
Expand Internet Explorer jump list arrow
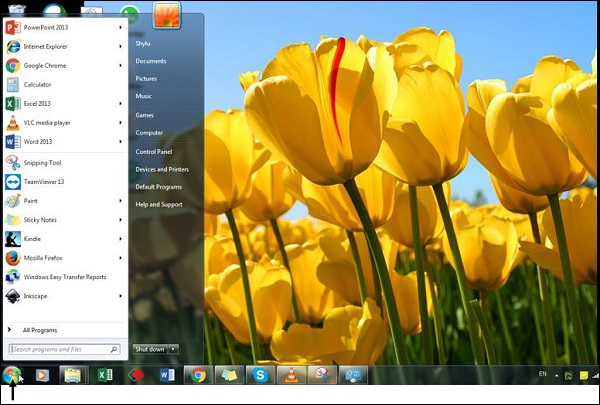121,47
